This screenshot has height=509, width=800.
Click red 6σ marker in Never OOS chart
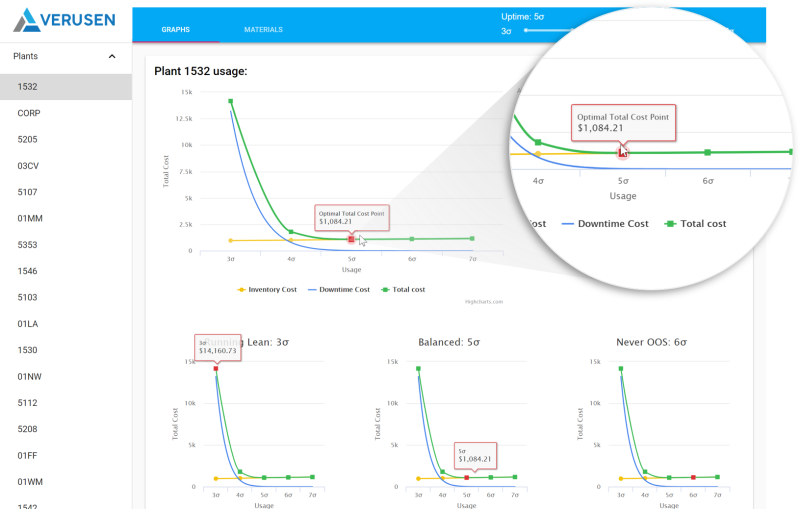pyautogui.click(x=693, y=478)
